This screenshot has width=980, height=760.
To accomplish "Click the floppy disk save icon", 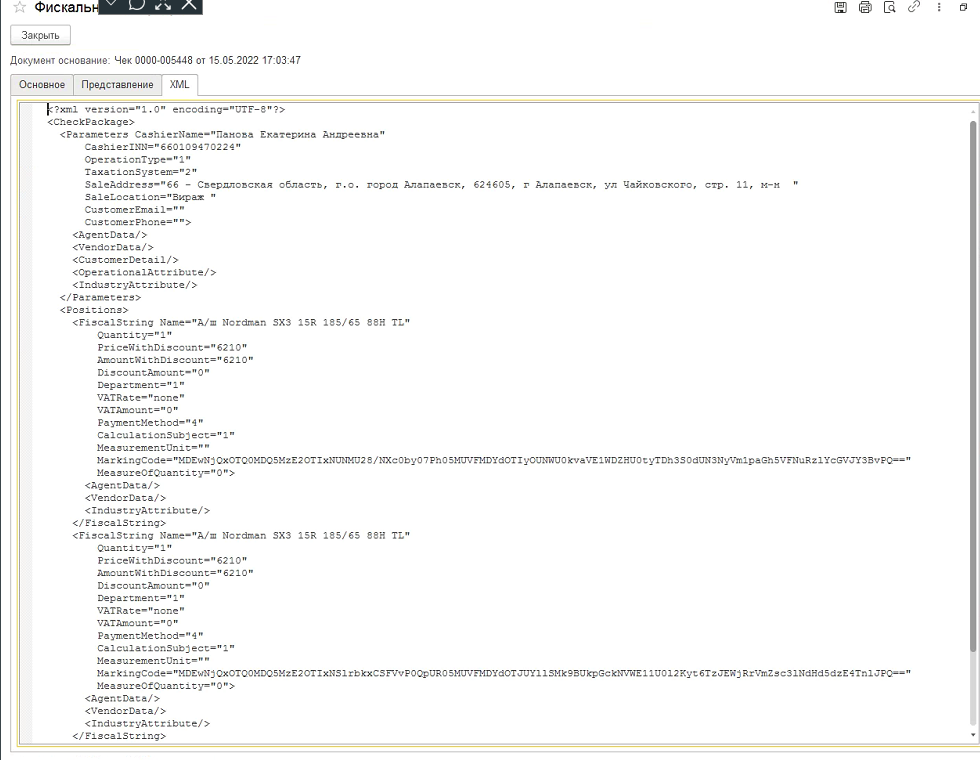I will [x=841, y=8].
